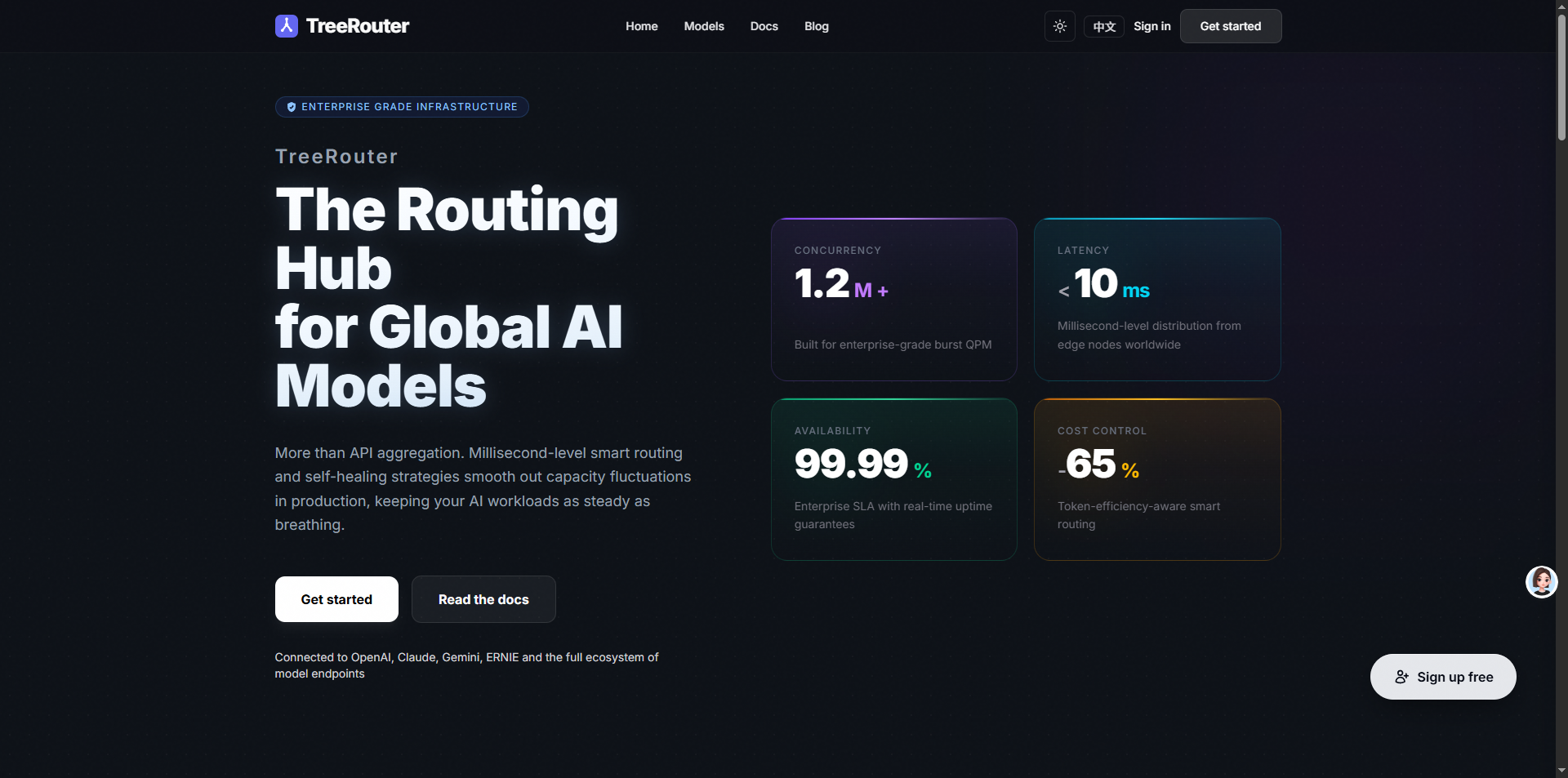The height and width of the screenshot is (778, 1568).
Task: Switch language with the 中文 button
Action: (1104, 26)
